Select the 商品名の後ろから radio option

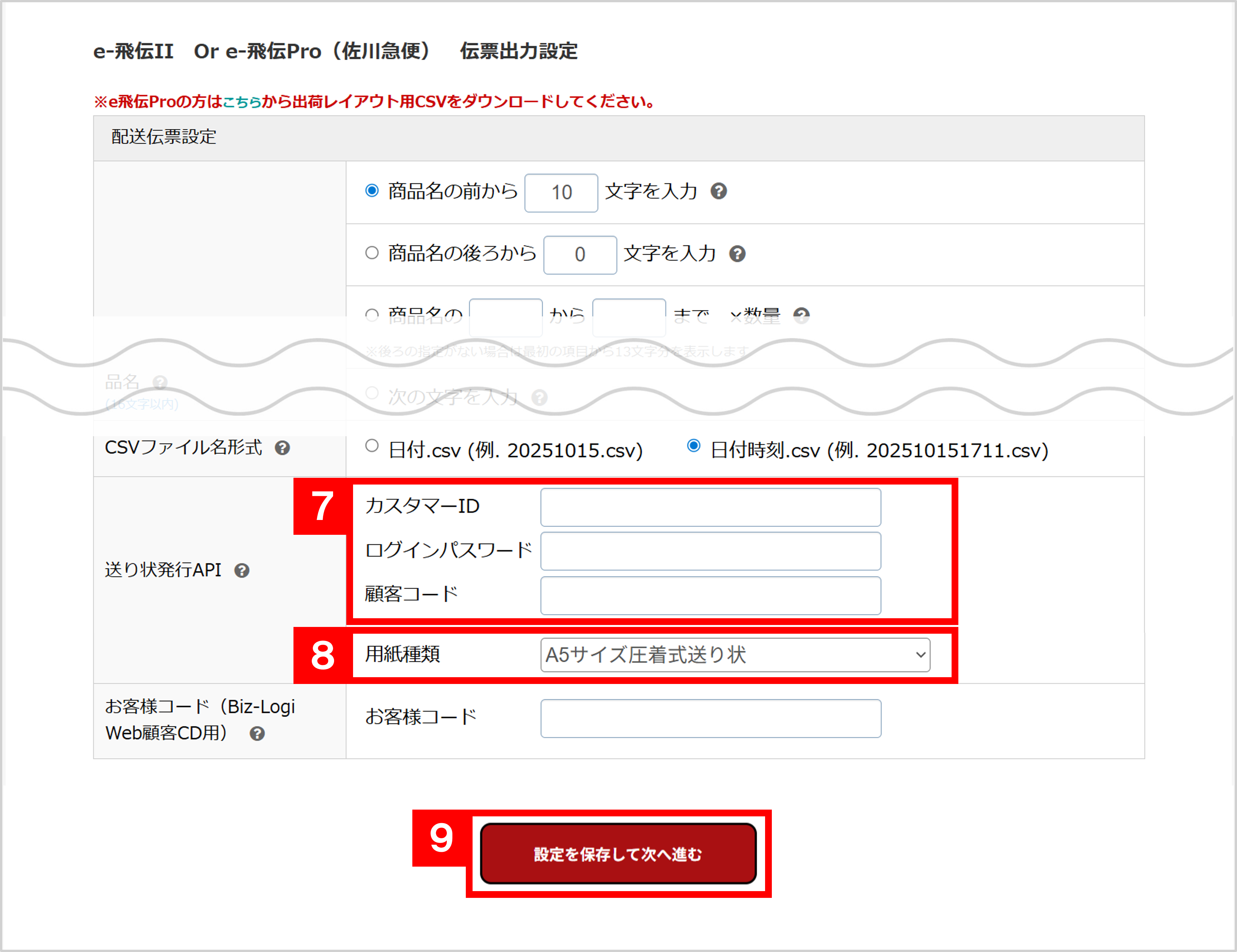372,253
